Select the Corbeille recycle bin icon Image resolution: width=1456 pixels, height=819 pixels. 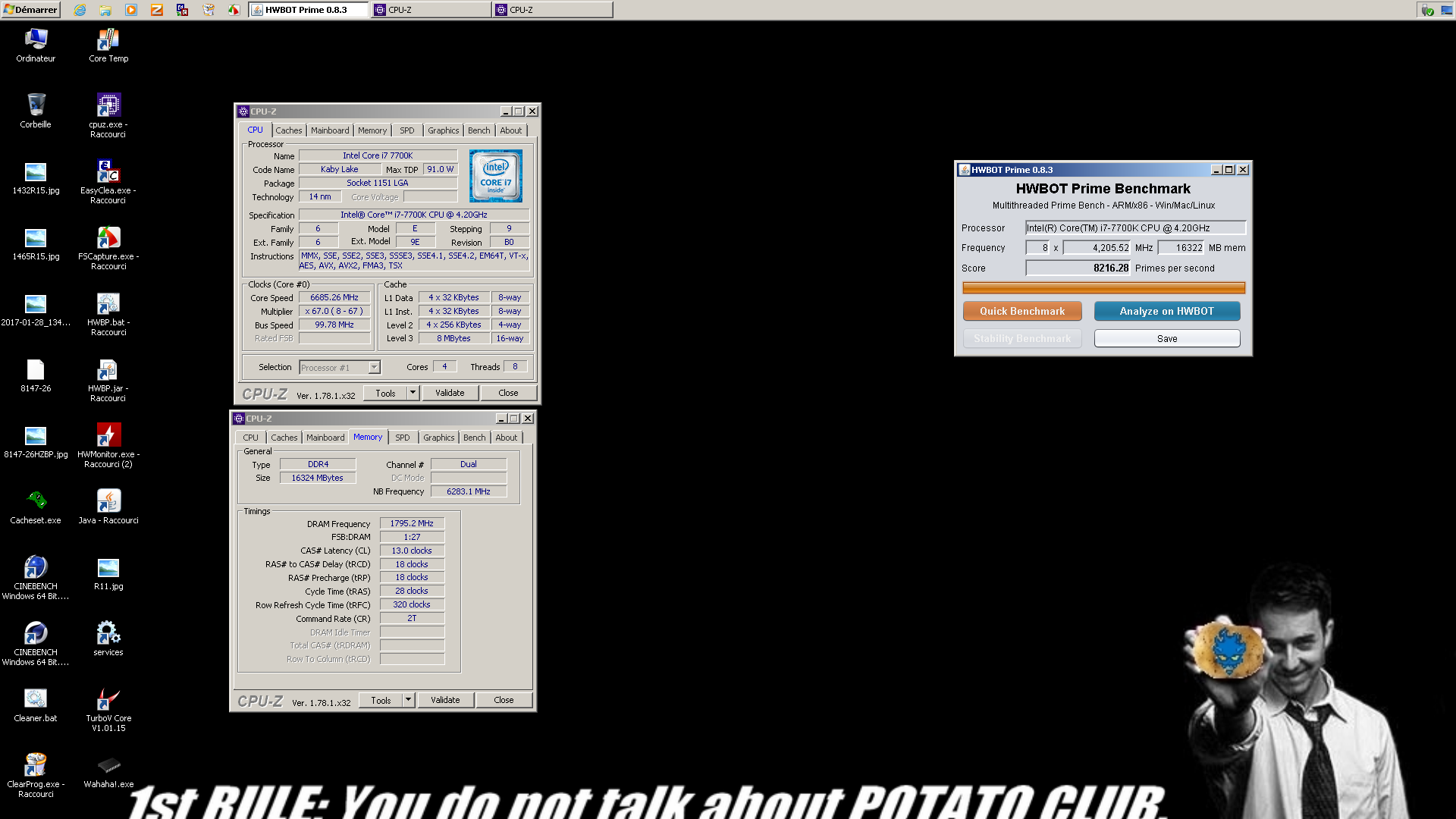pyautogui.click(x=36, y=111)
